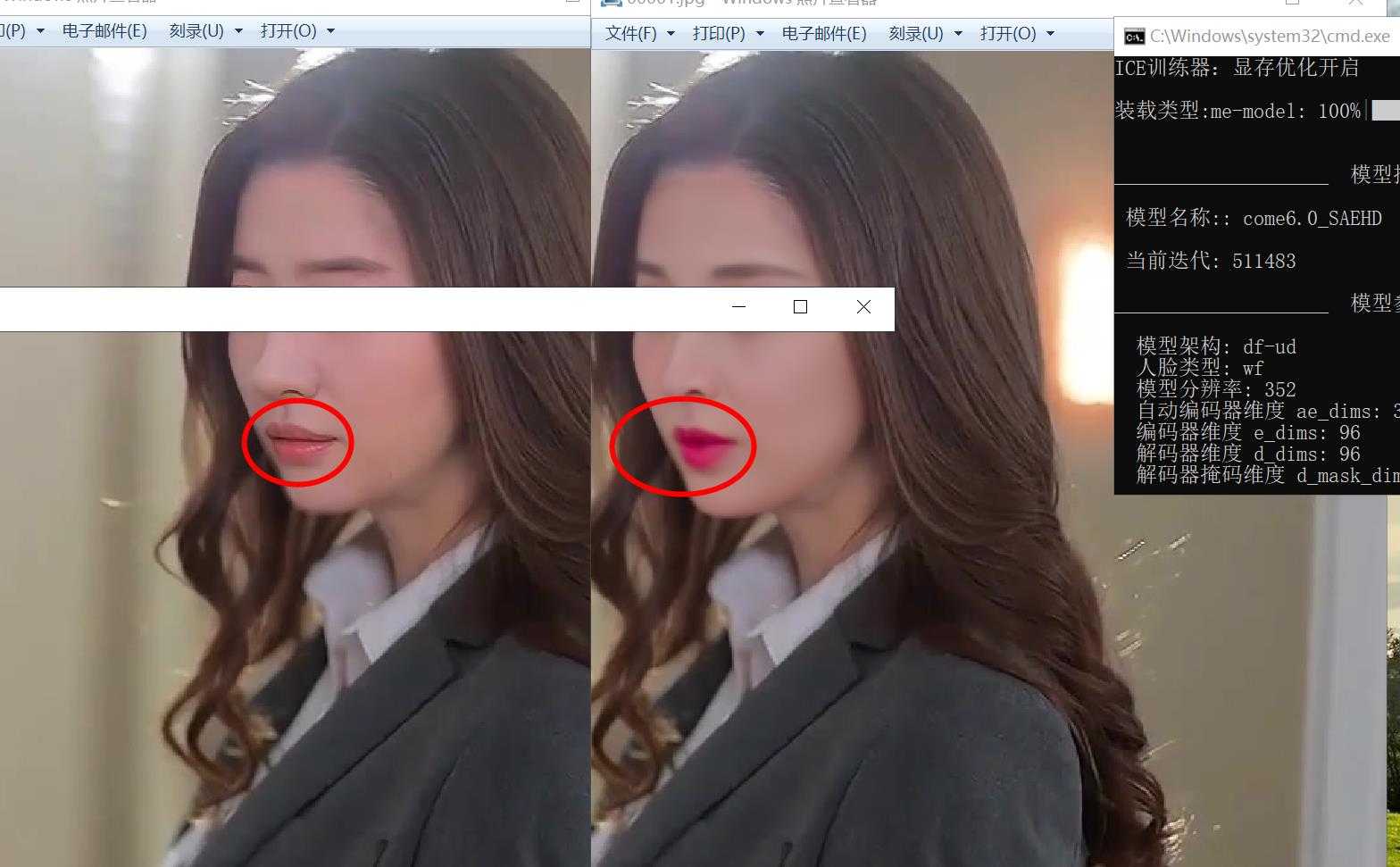Image resolution: width=1400 pixels, height=867 pixels.
Task: Click cmd.exe title bar path text
Action: tap(1269, 36)
